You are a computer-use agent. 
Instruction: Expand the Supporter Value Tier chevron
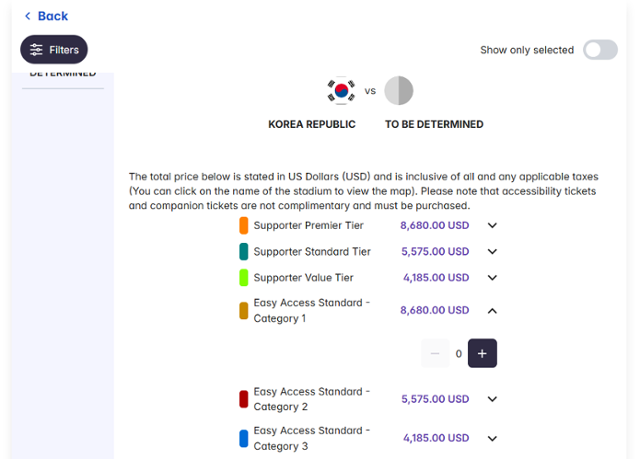coord(492,278)
